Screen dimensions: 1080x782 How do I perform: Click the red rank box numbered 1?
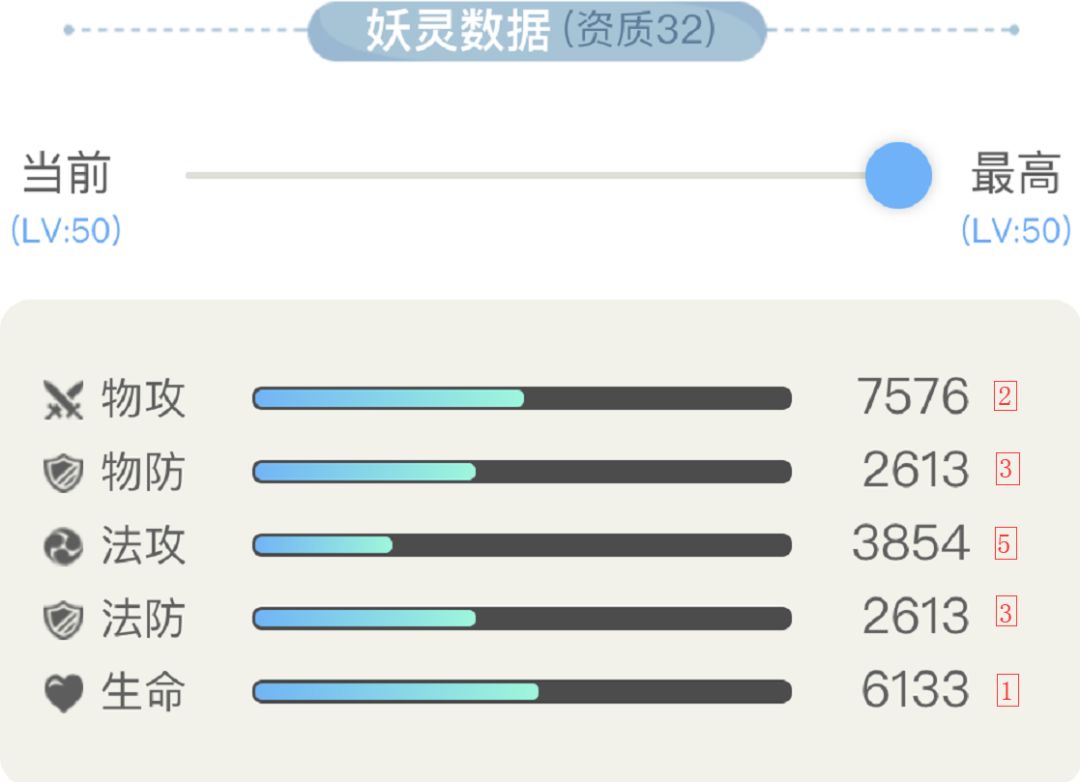click(1005, 690)
